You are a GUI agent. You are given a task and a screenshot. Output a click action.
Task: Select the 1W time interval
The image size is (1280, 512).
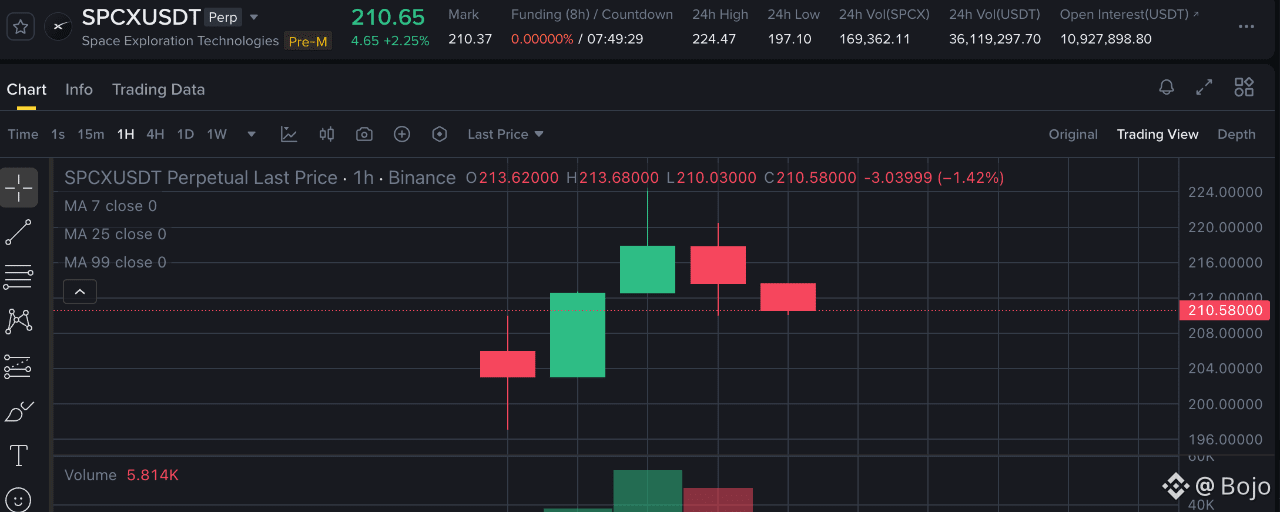217,134
